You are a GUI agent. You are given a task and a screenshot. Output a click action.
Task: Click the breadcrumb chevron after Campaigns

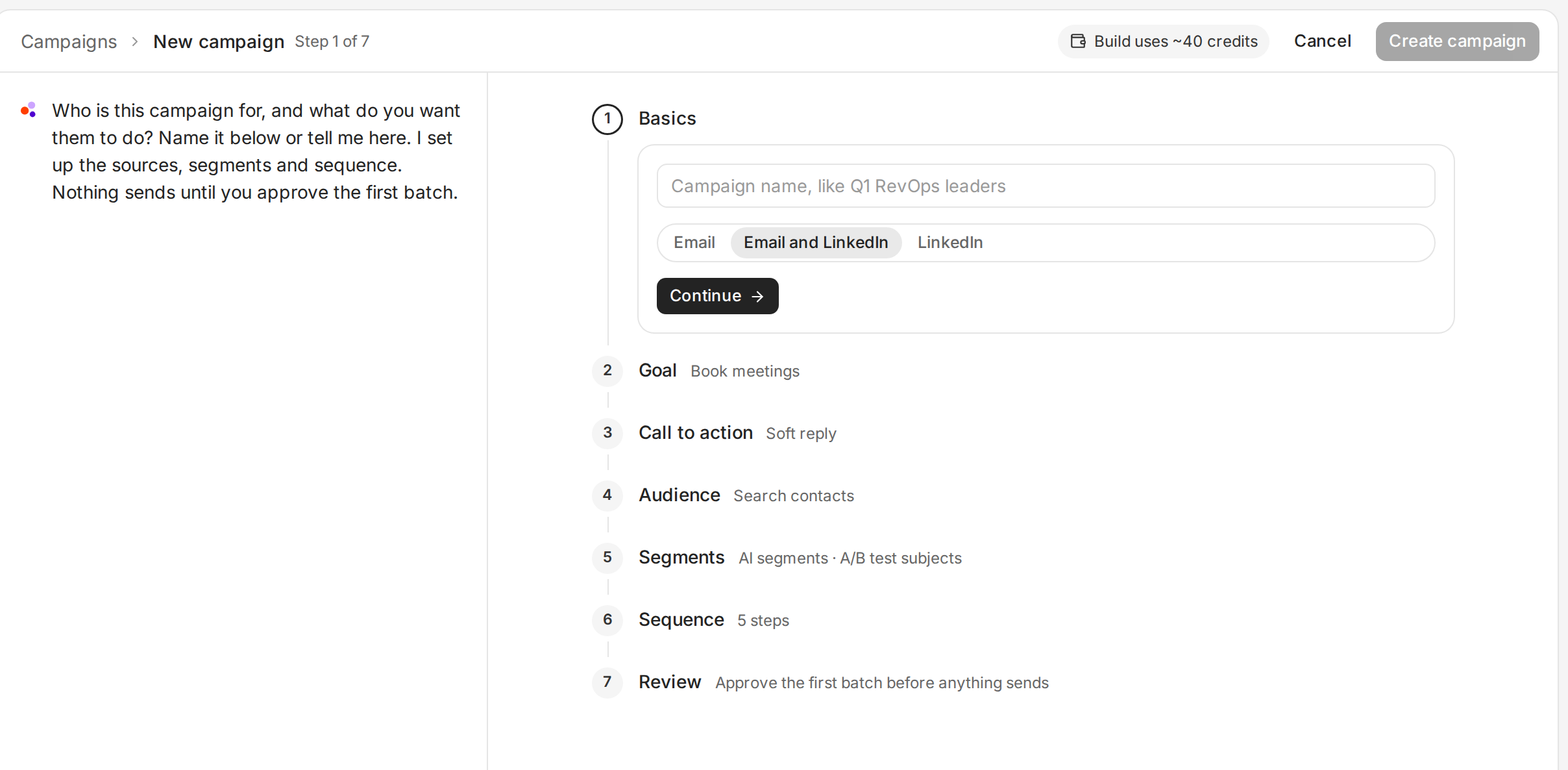(135, 42)
